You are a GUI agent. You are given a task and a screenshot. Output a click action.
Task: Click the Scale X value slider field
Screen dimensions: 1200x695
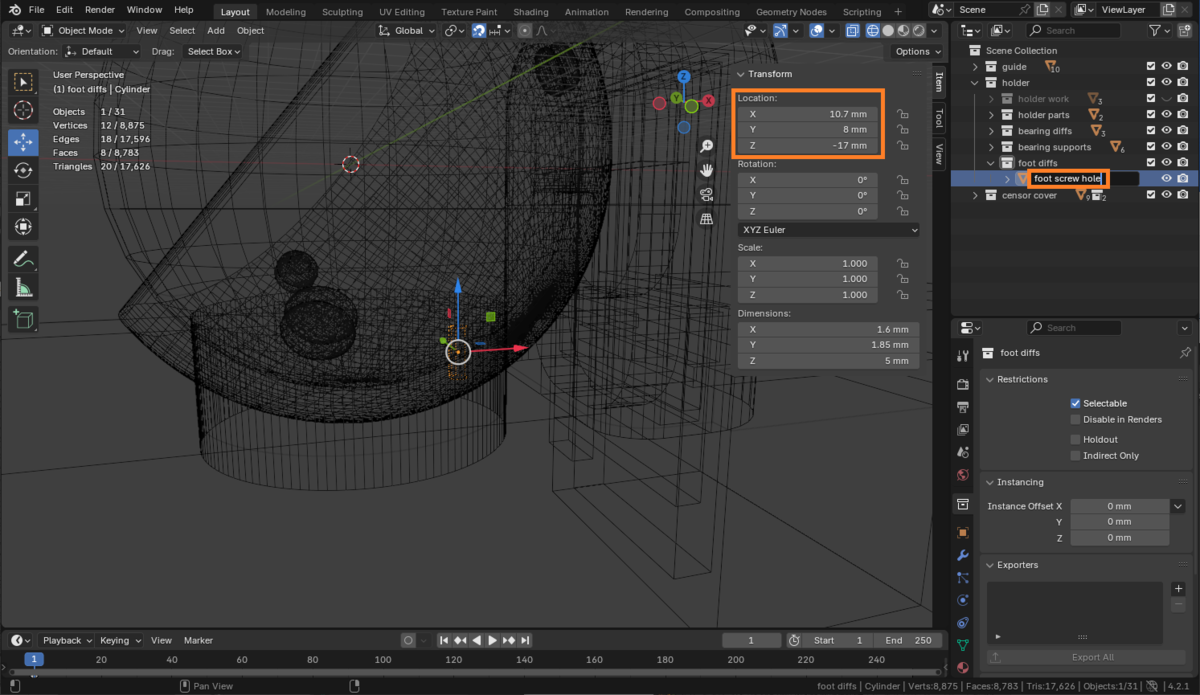tap(809, 263)
